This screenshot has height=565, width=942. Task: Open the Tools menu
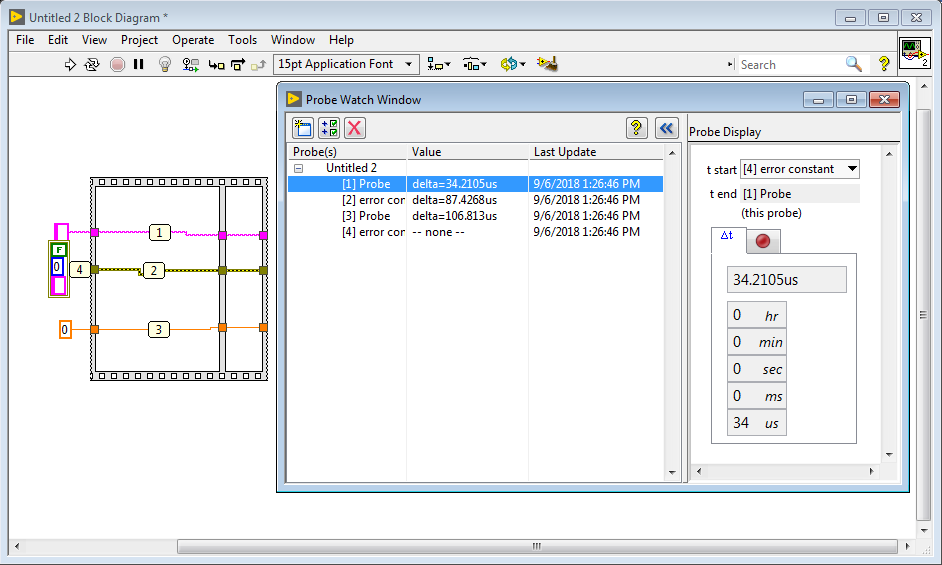242,40
